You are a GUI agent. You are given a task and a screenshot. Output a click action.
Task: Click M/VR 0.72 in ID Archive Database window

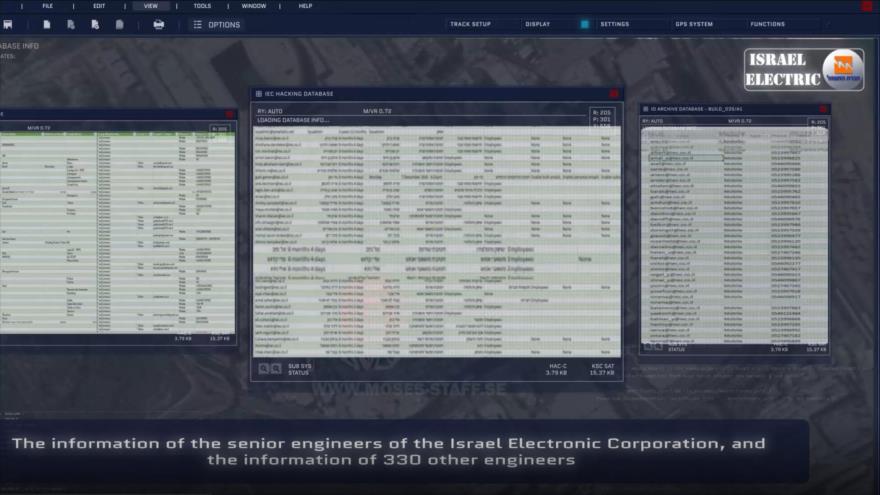(x=740, y=121)
